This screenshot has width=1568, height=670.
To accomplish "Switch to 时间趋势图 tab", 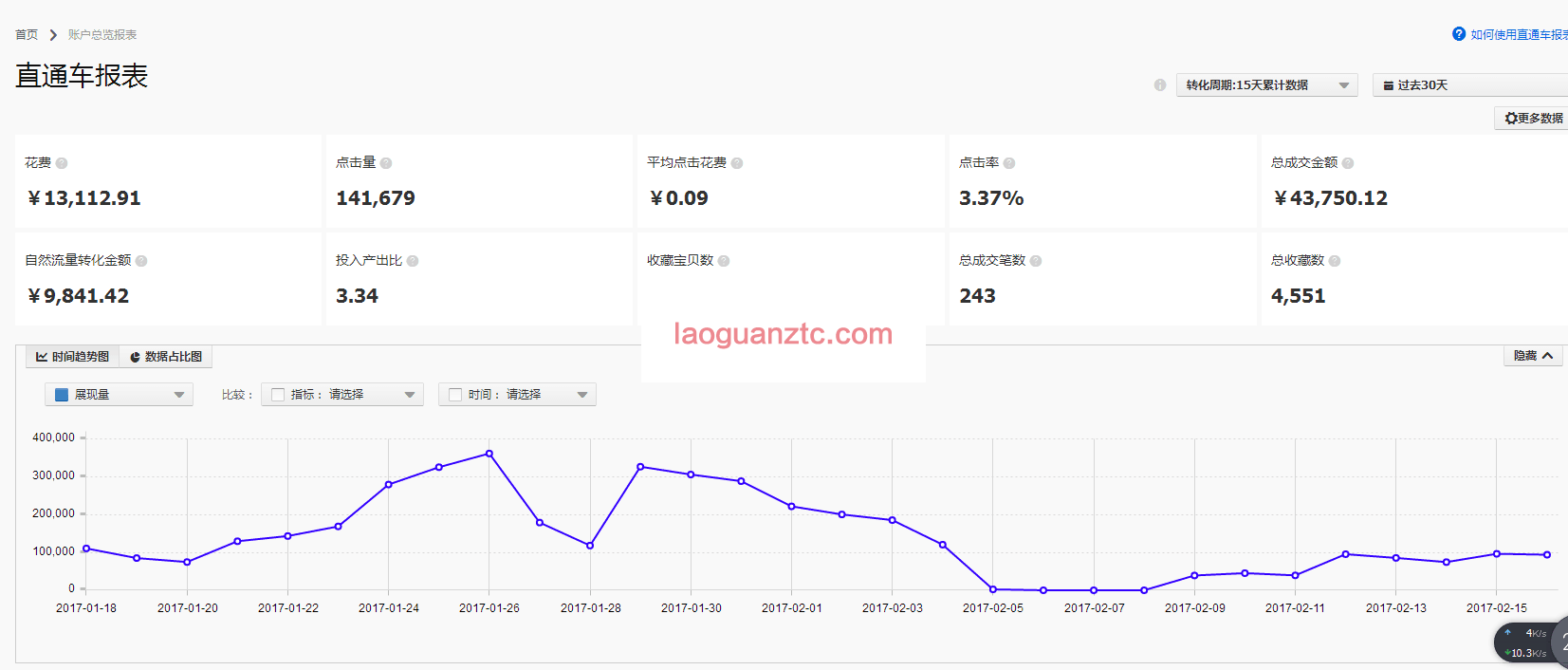I will pos(72,357).
